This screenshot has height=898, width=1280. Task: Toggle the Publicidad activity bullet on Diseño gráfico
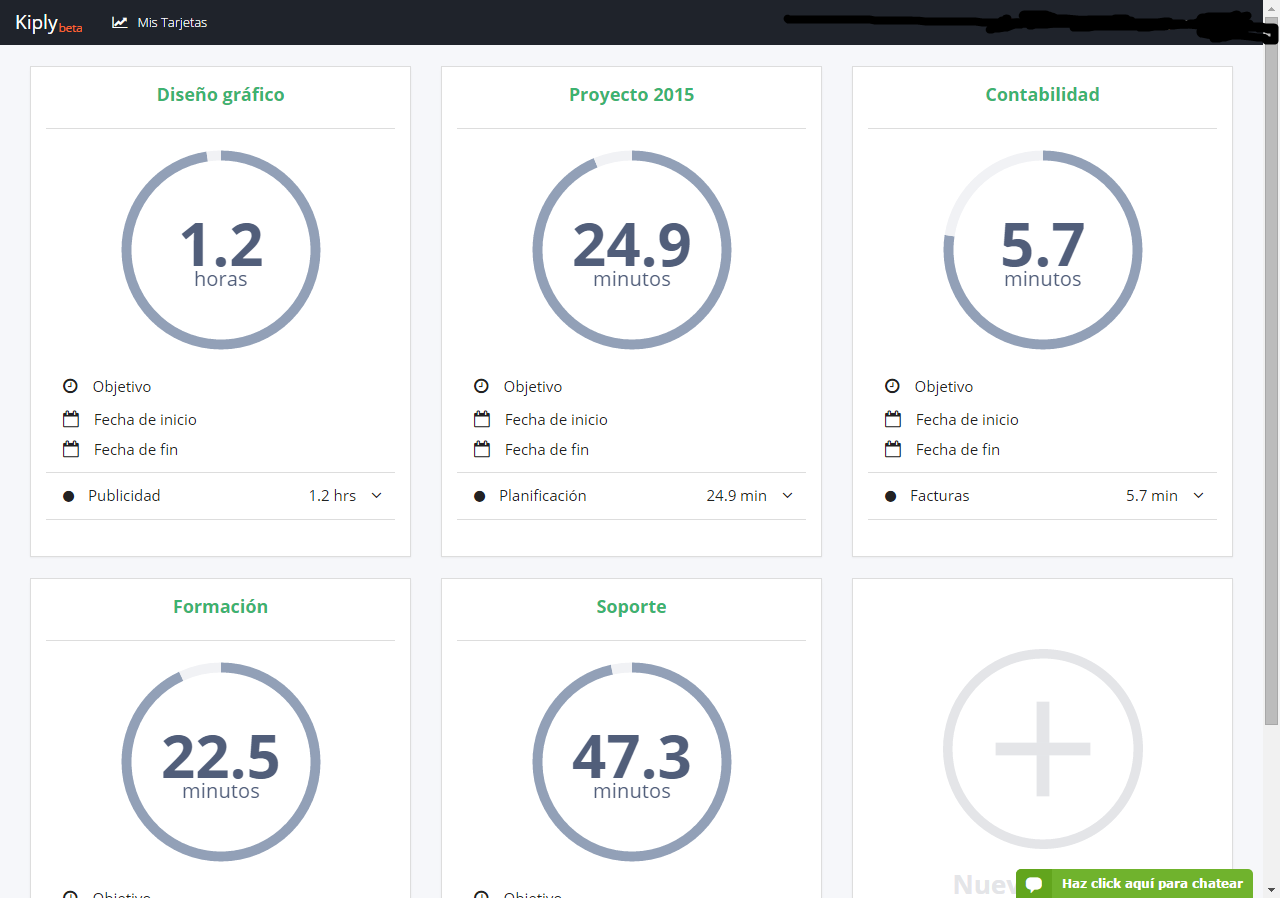pos(69,495)
